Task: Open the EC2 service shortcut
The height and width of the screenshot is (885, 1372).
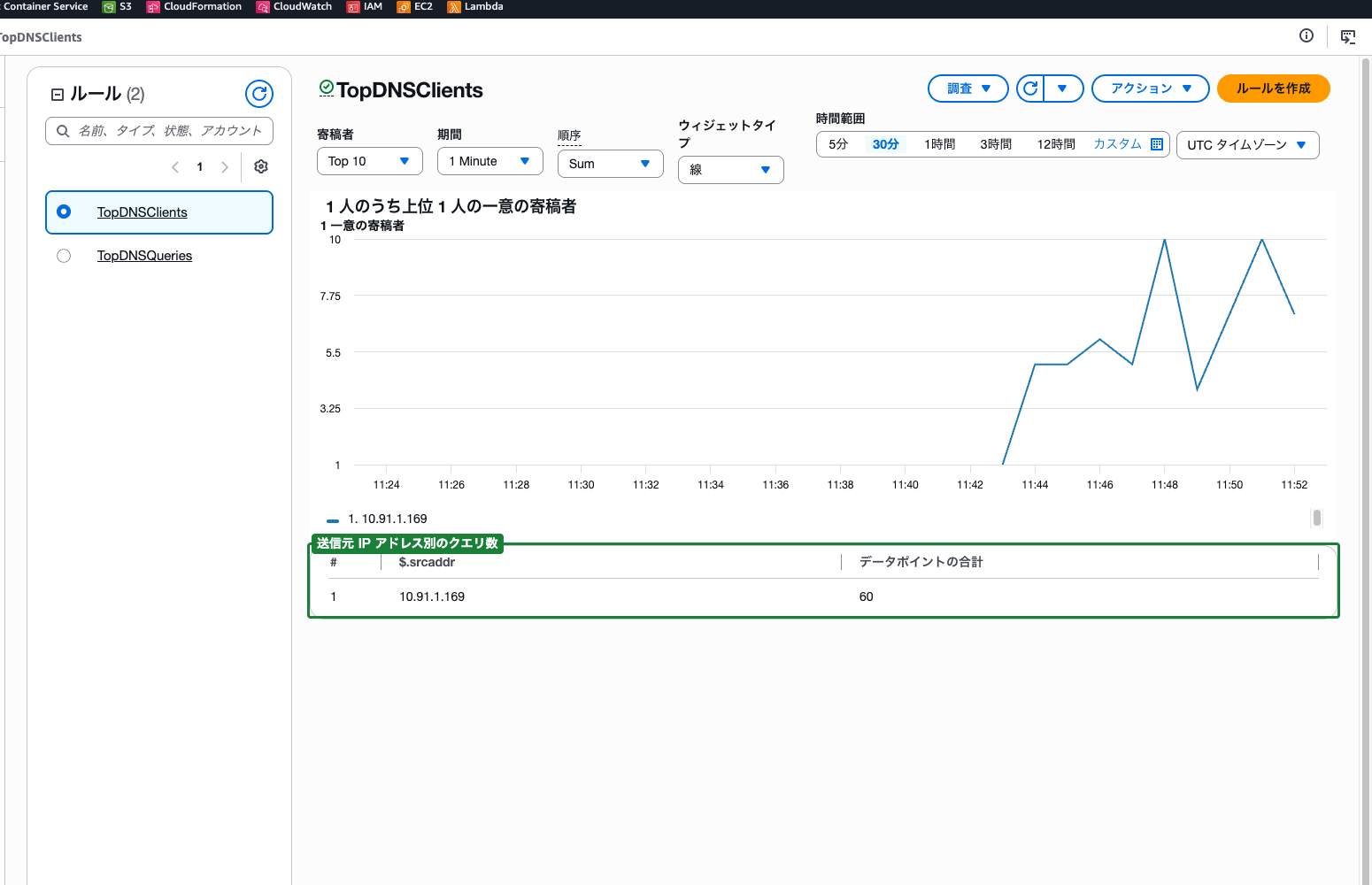Action: coord(414,6)
